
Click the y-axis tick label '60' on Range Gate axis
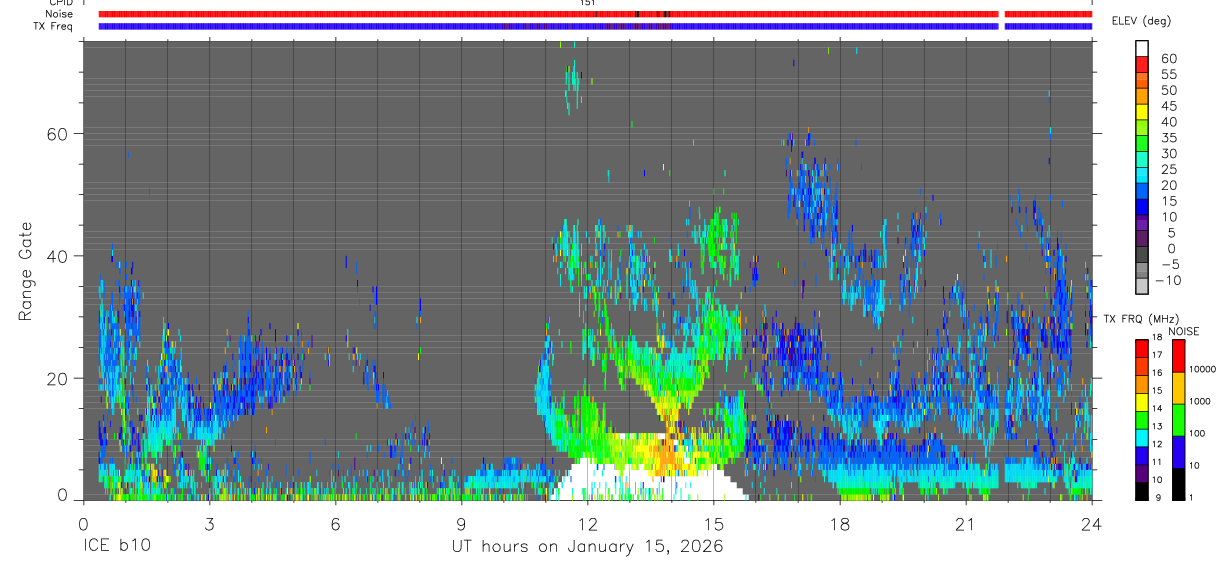(x=58, y=133)
